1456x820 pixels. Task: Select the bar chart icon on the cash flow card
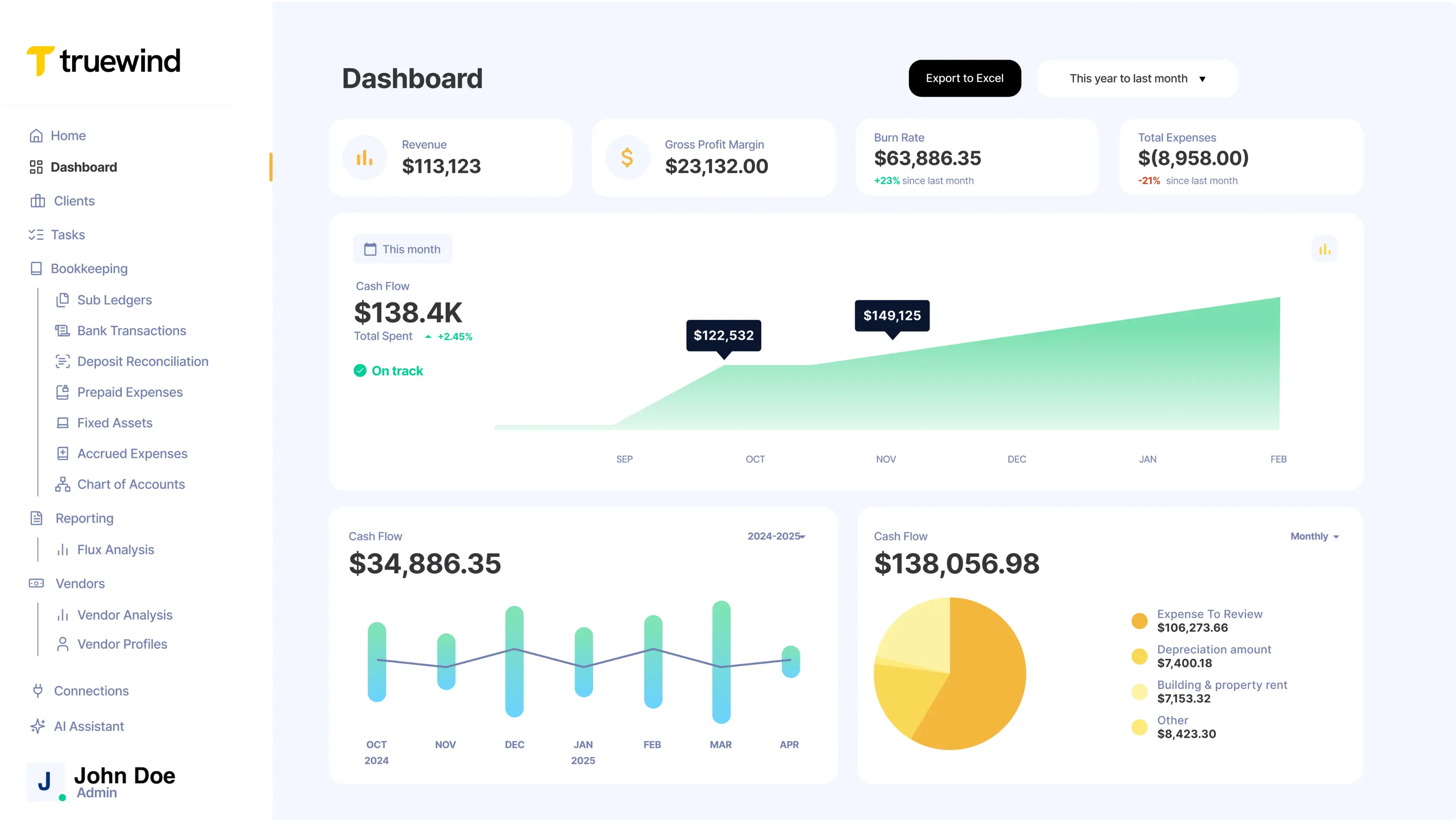(x=1325, y=248)
